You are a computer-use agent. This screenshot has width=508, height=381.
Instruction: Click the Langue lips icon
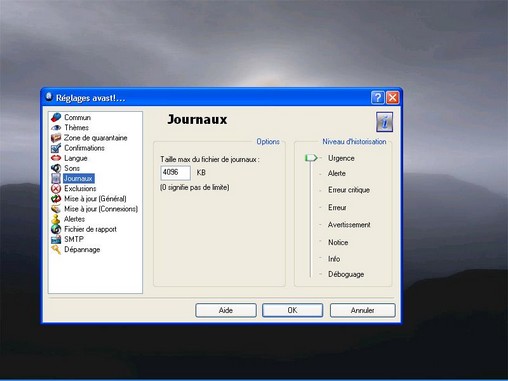(56, 158)
